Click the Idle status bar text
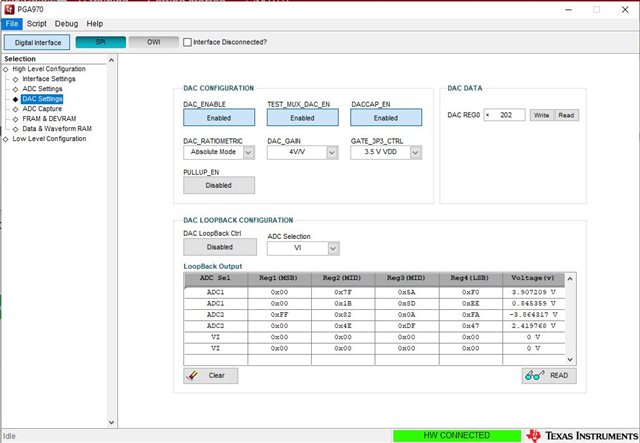 pos(9,436)
